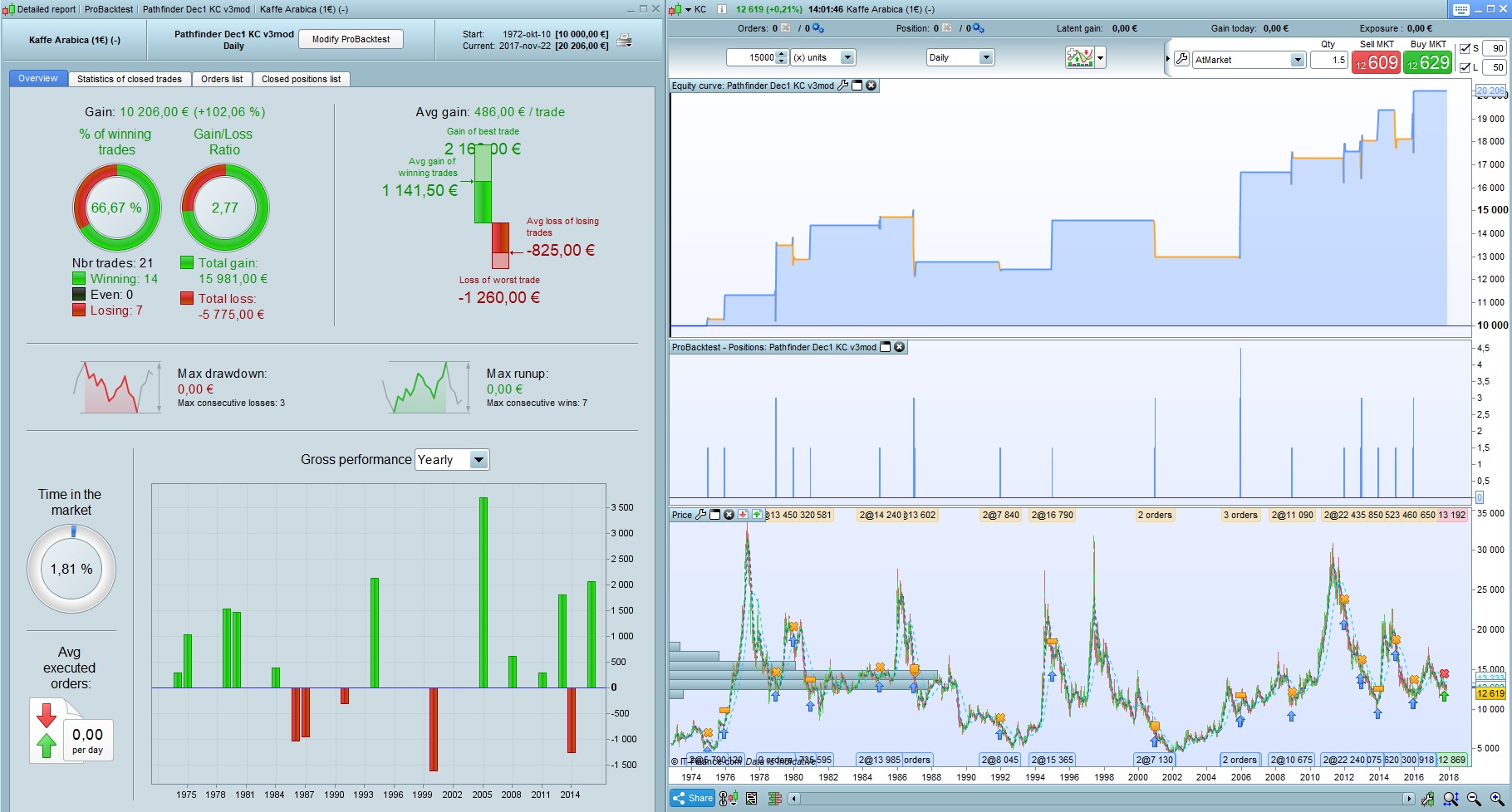
Task: Click the green up-arrow icon on Price panel
Action: (x=757, y=515)
